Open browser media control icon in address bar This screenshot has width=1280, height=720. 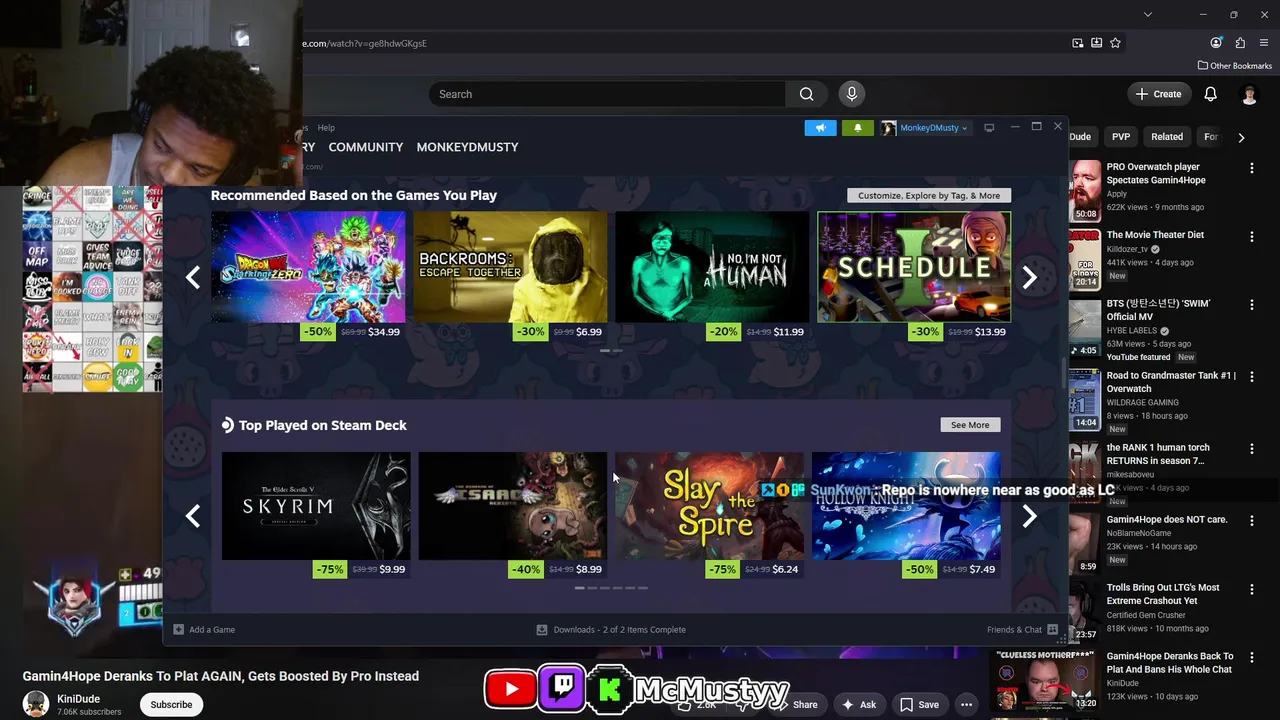point(1077,43)
